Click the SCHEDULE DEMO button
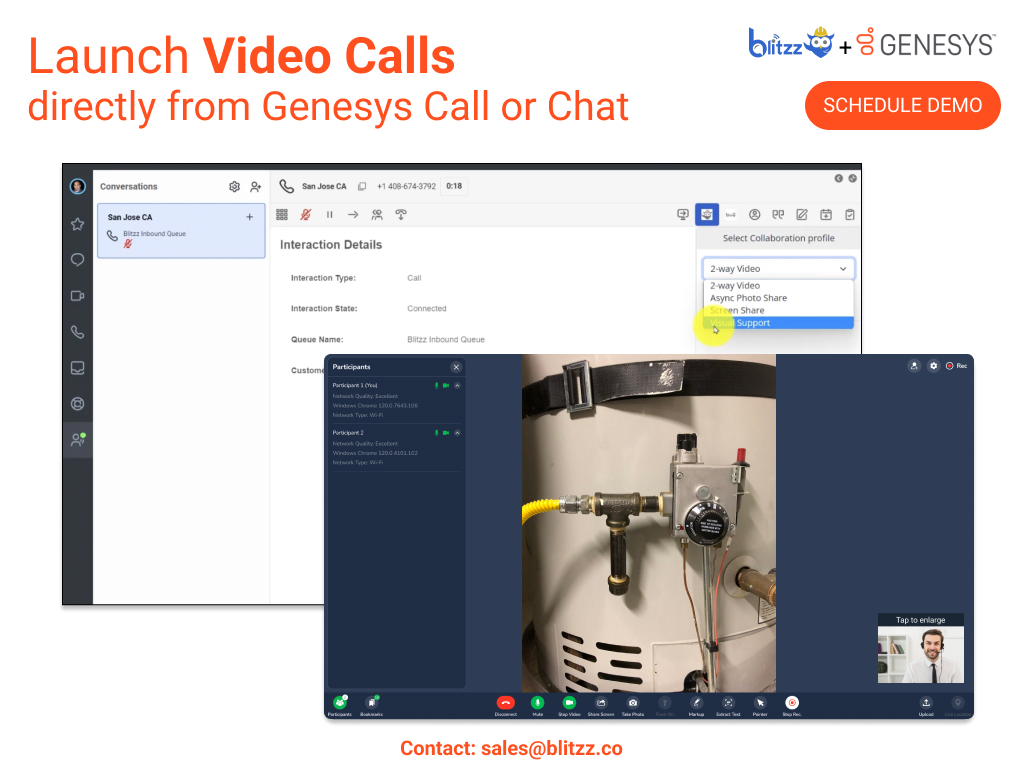1024x768 pixels. [902, 105]
